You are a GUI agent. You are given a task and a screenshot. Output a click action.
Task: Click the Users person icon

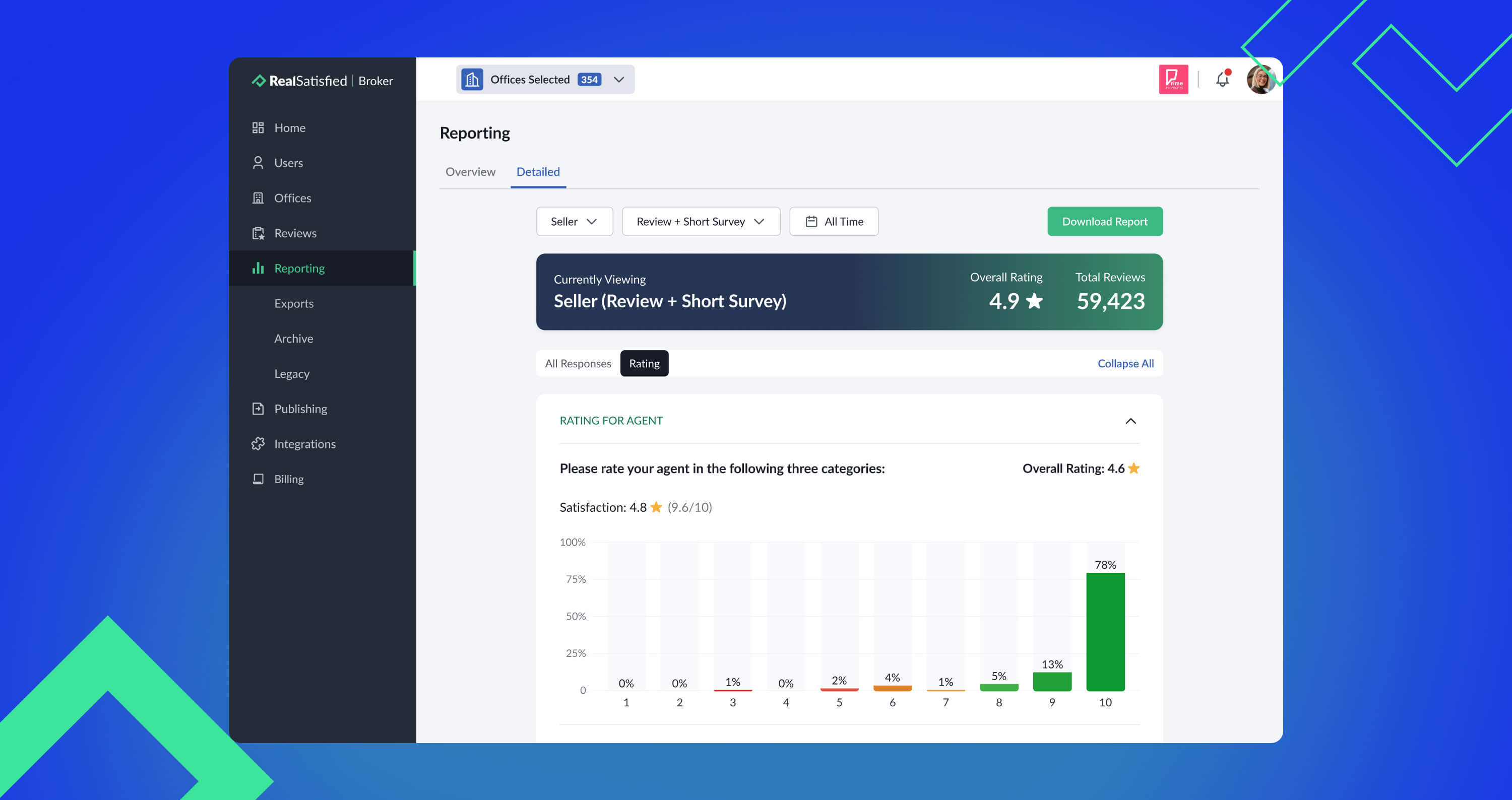(258, 163)
